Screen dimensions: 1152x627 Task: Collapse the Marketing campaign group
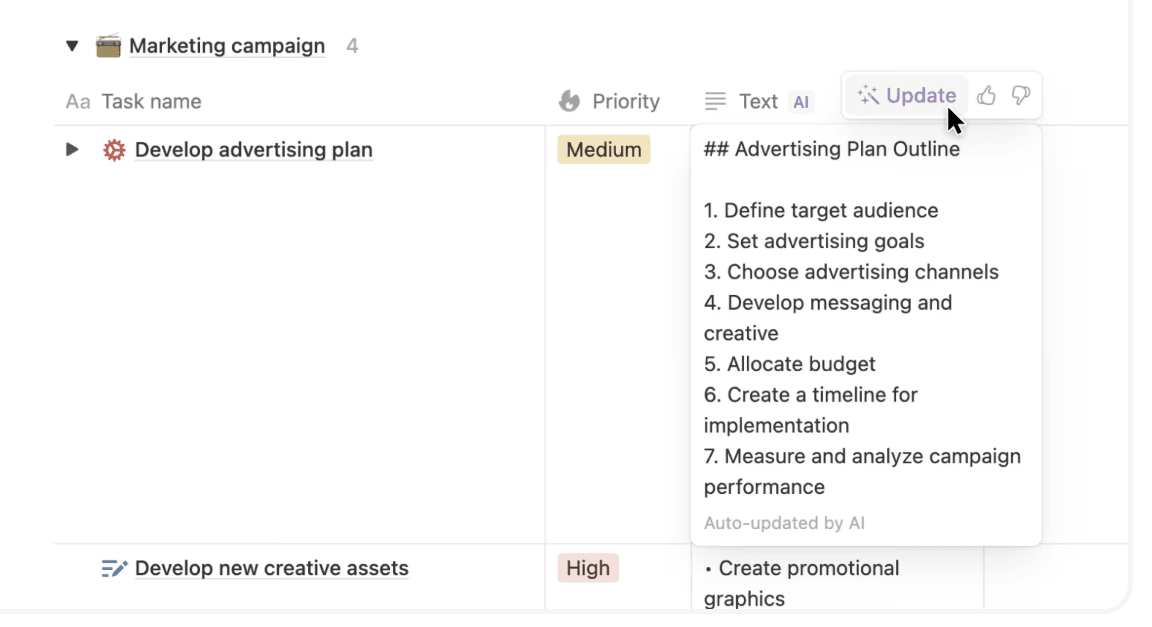click(70, 45)
